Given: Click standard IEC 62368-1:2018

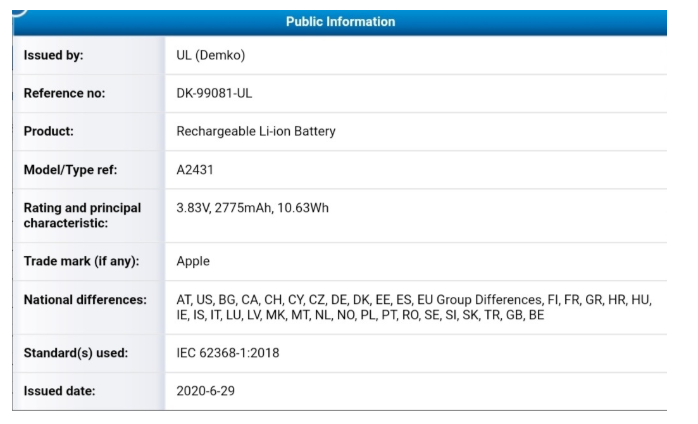Looking at the screenshot, I should pos(228,353).
